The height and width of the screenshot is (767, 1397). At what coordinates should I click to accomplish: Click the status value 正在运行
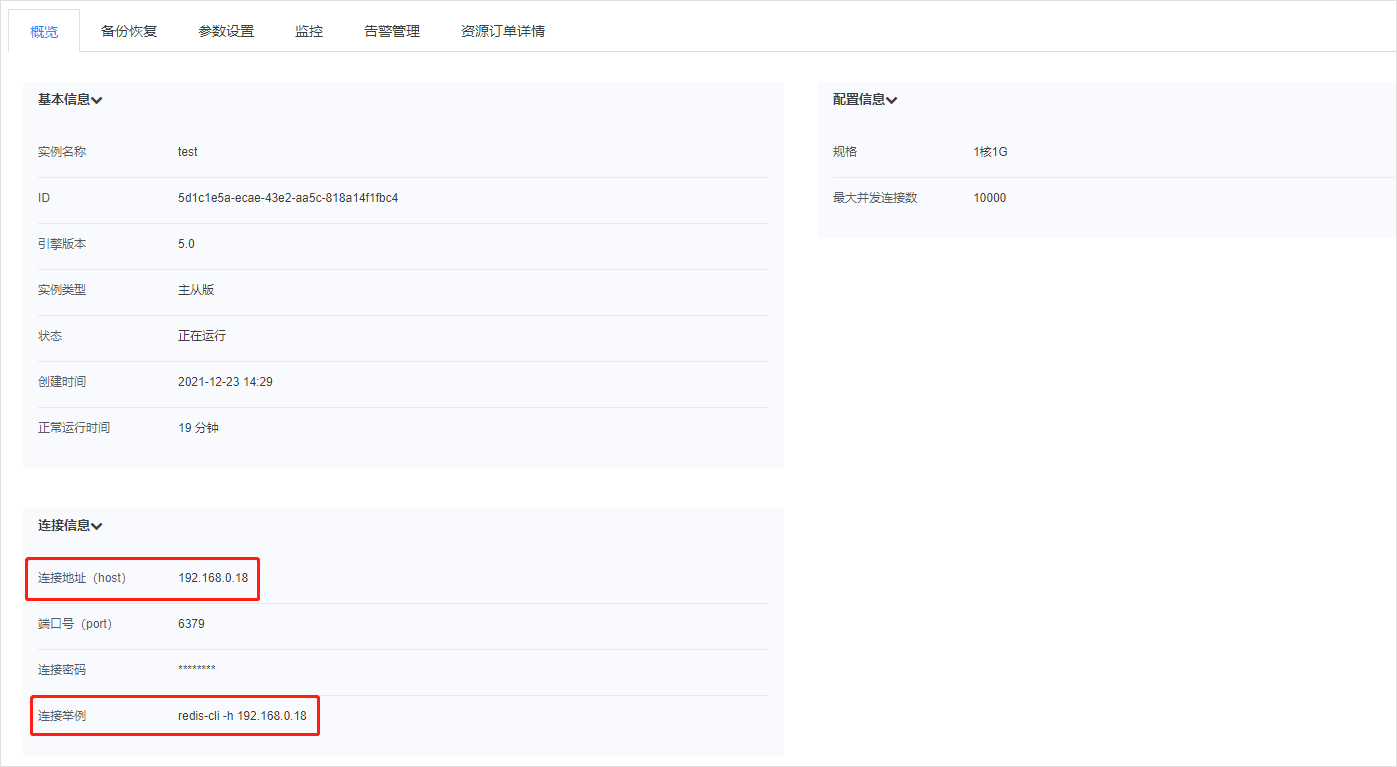[202, 336]
